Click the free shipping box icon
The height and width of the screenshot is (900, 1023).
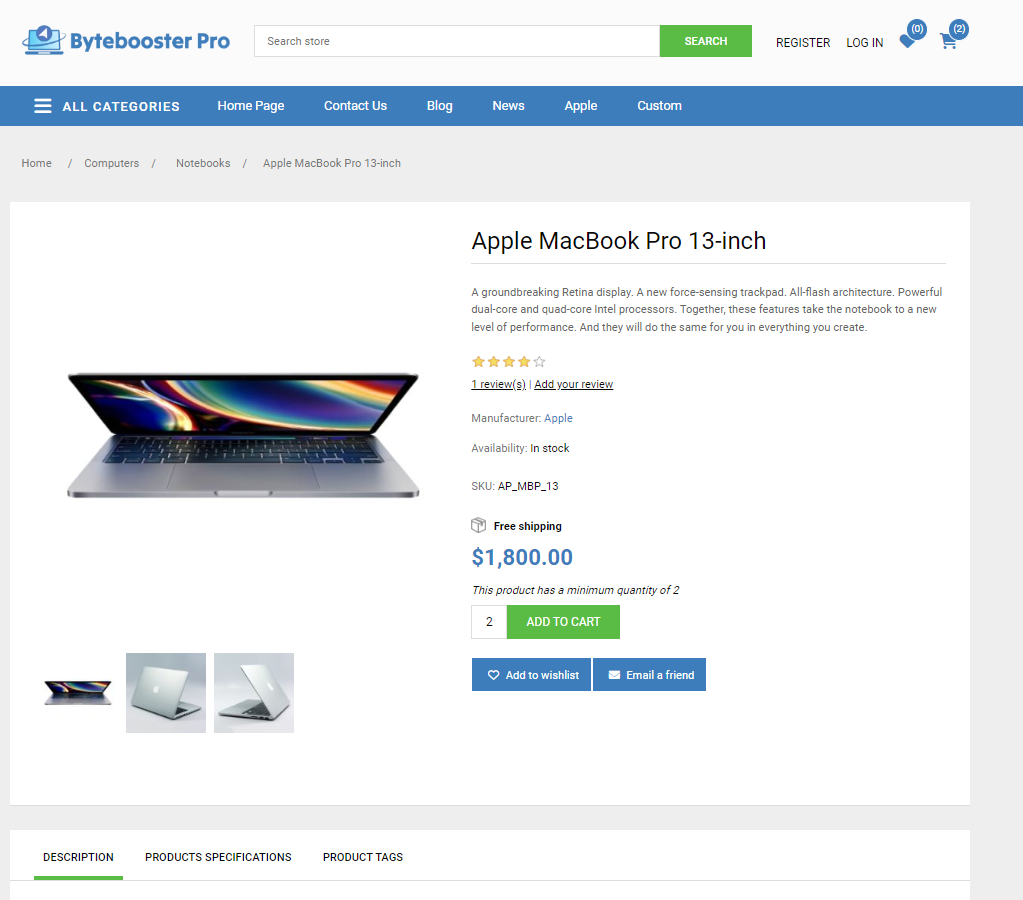[479, 525]
